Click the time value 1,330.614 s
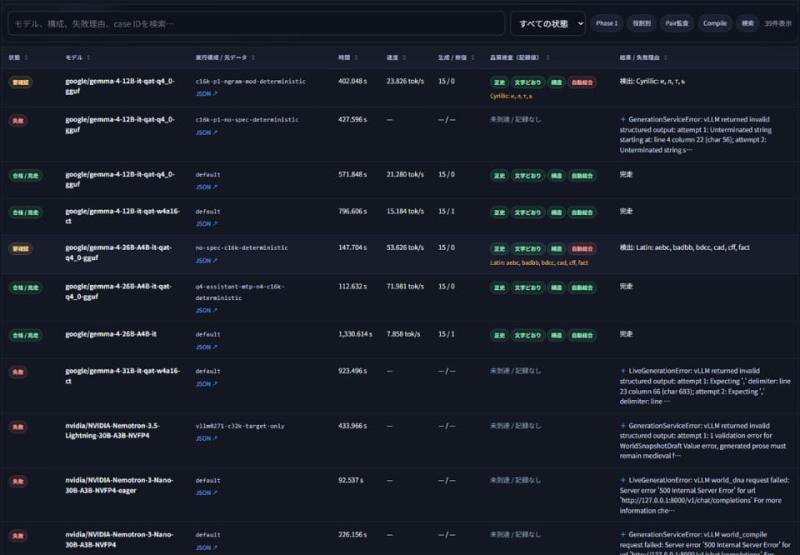The width and height of the screenshot is (800, 555). (x=355, y=334)
